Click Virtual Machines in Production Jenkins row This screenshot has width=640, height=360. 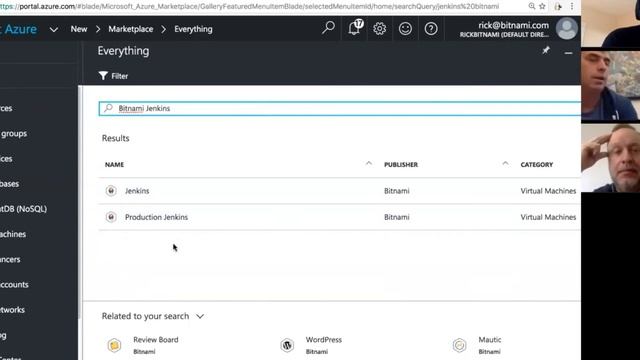[548, 217]
